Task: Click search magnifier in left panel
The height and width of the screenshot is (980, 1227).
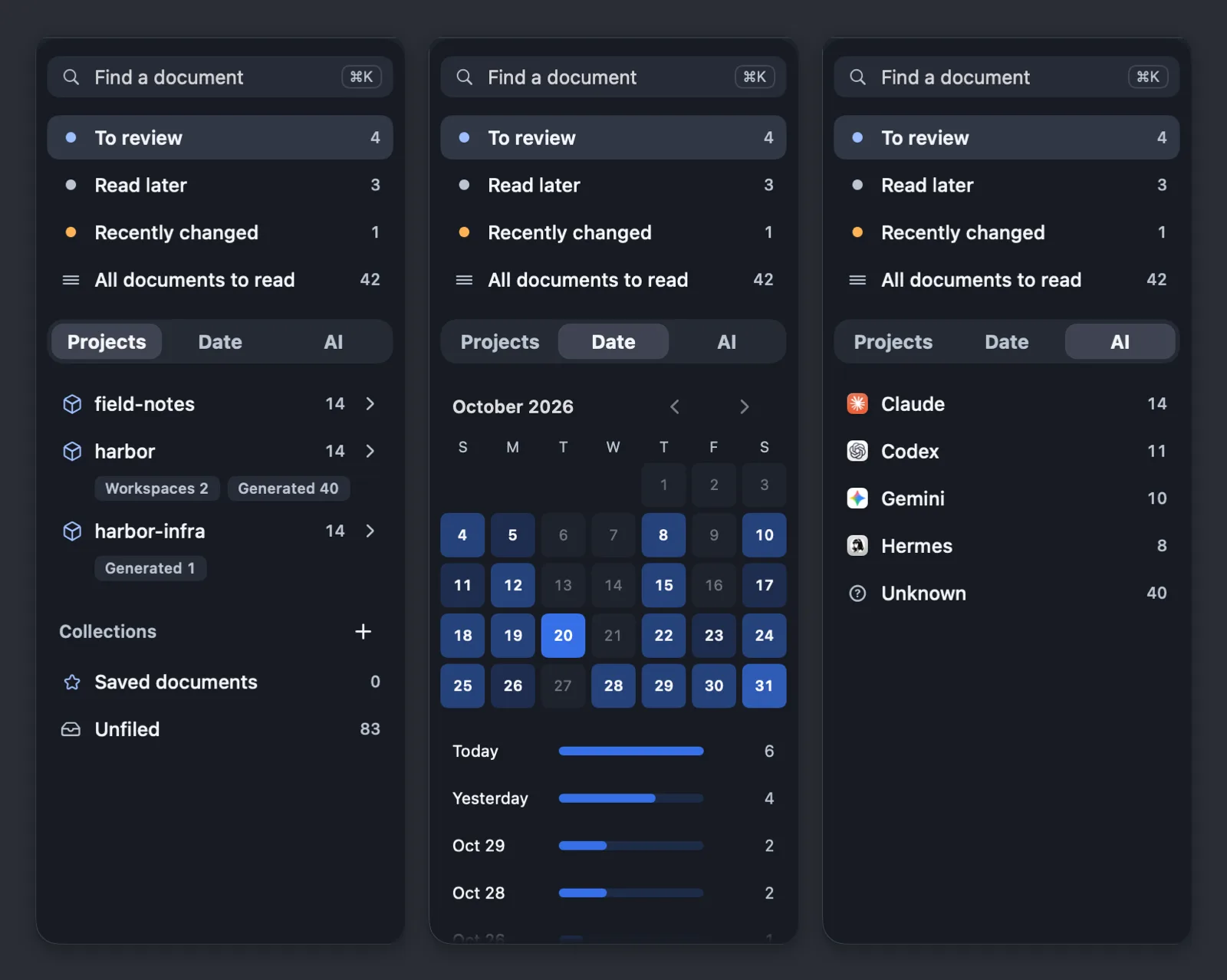Action: tap(71, 77)
